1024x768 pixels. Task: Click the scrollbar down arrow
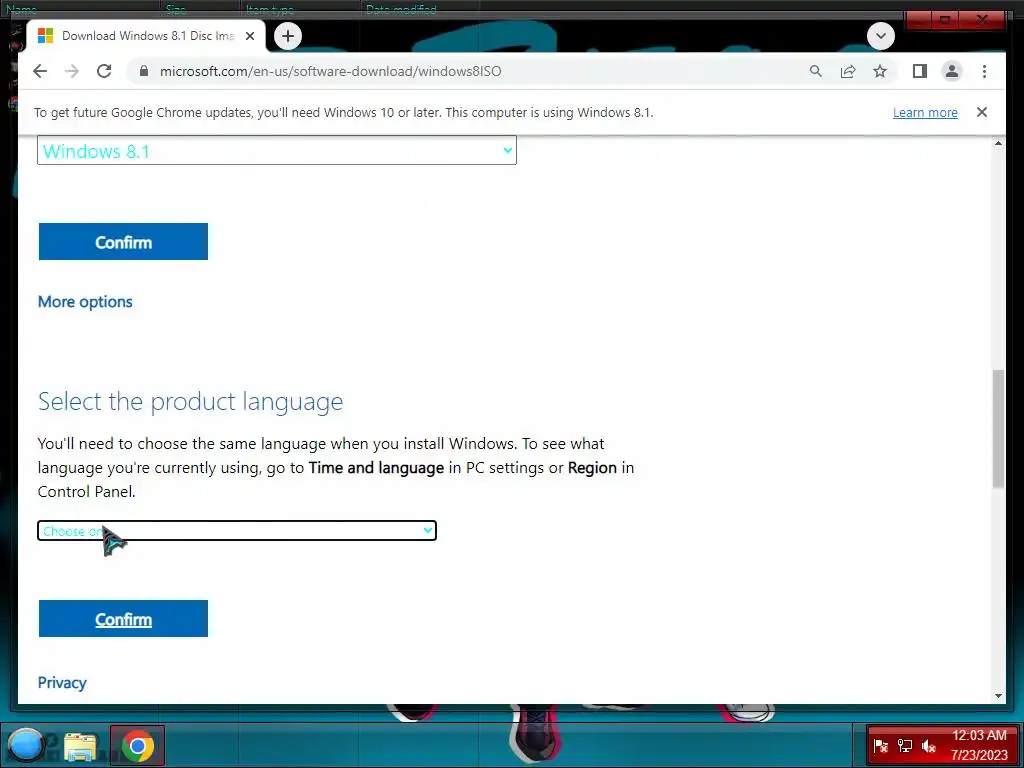(998, 696)
